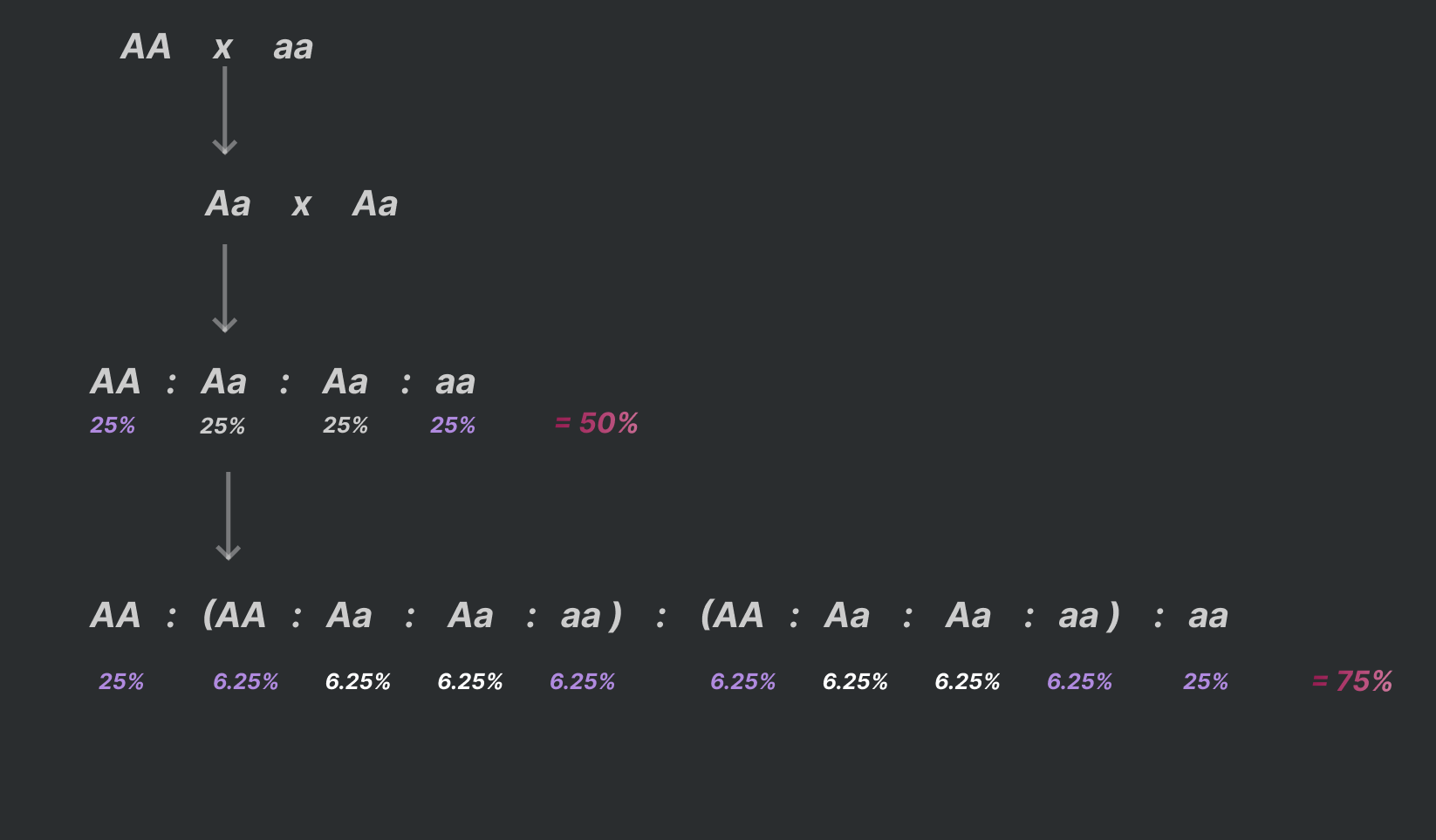The image size is (1436, 840).
Task: Select the right Aa in the Aa x Aa row
Action: (x=375, y=204)
